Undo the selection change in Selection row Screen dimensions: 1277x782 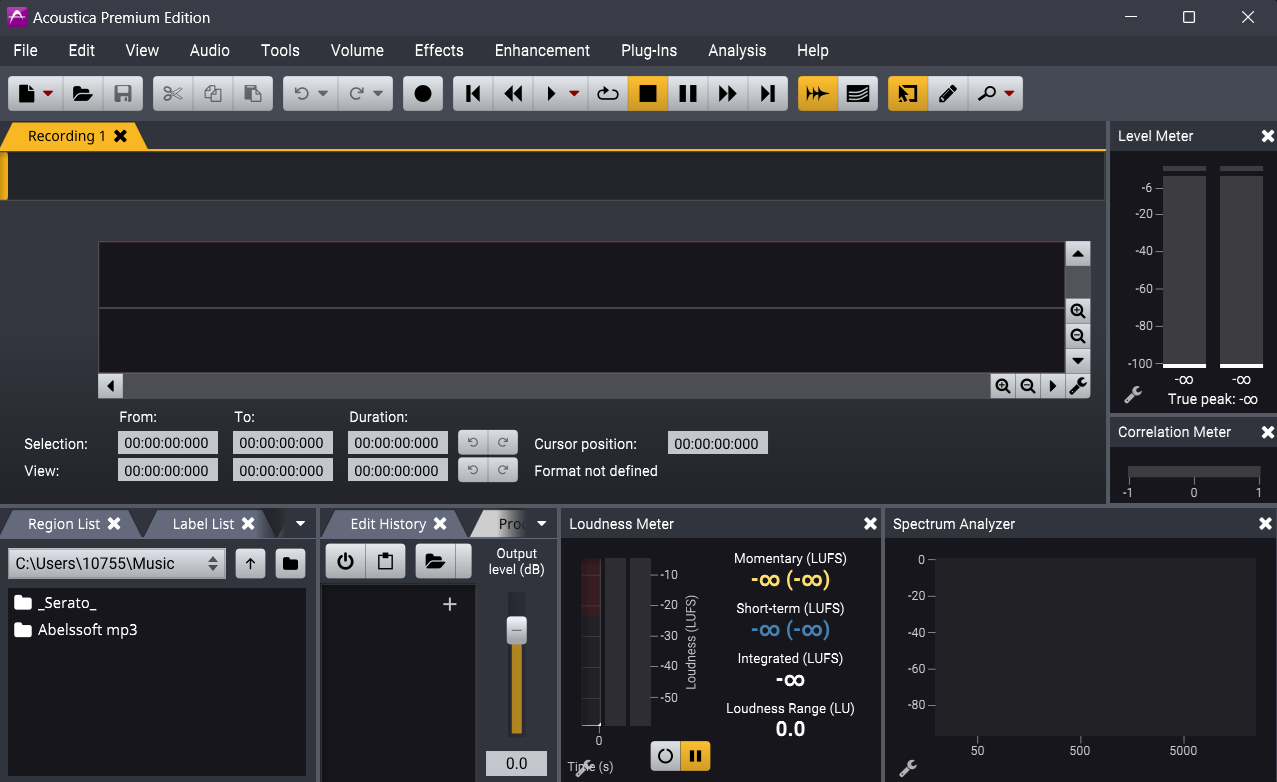coord(473,443)
